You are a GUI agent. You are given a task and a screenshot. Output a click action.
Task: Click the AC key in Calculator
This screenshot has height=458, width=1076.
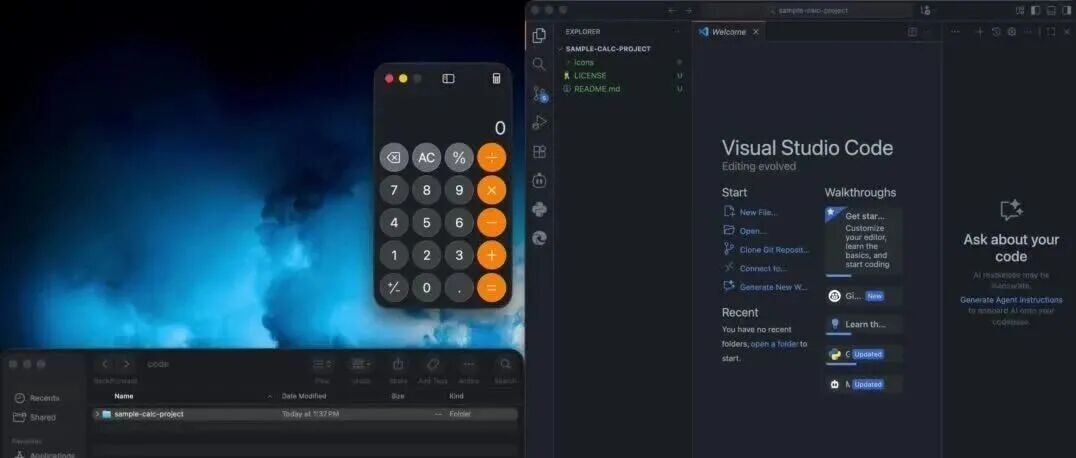coord(426,158)
